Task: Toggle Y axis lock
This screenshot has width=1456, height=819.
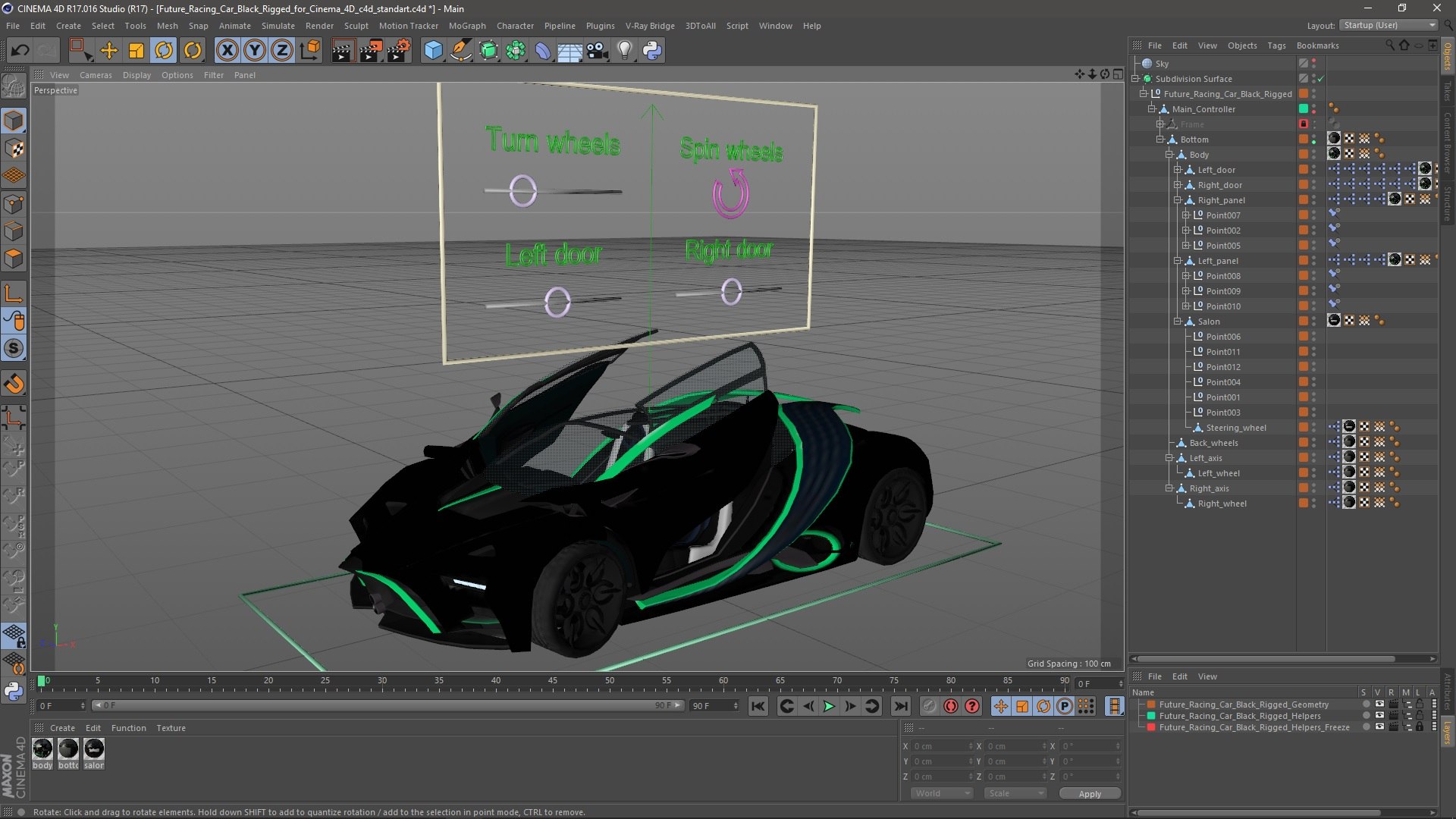Action: tap(255, 50)
